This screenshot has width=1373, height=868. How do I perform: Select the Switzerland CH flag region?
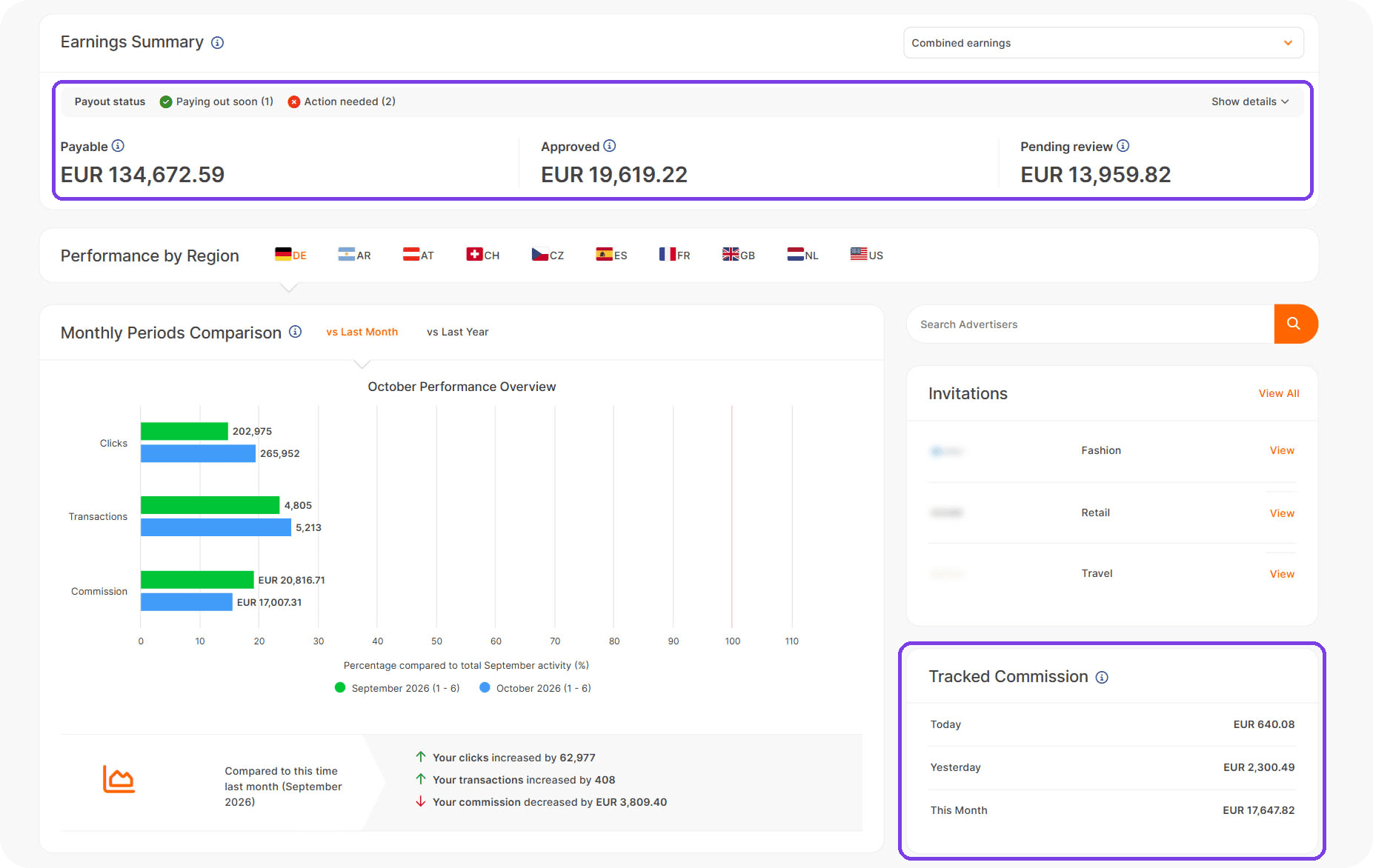(483, 255)
